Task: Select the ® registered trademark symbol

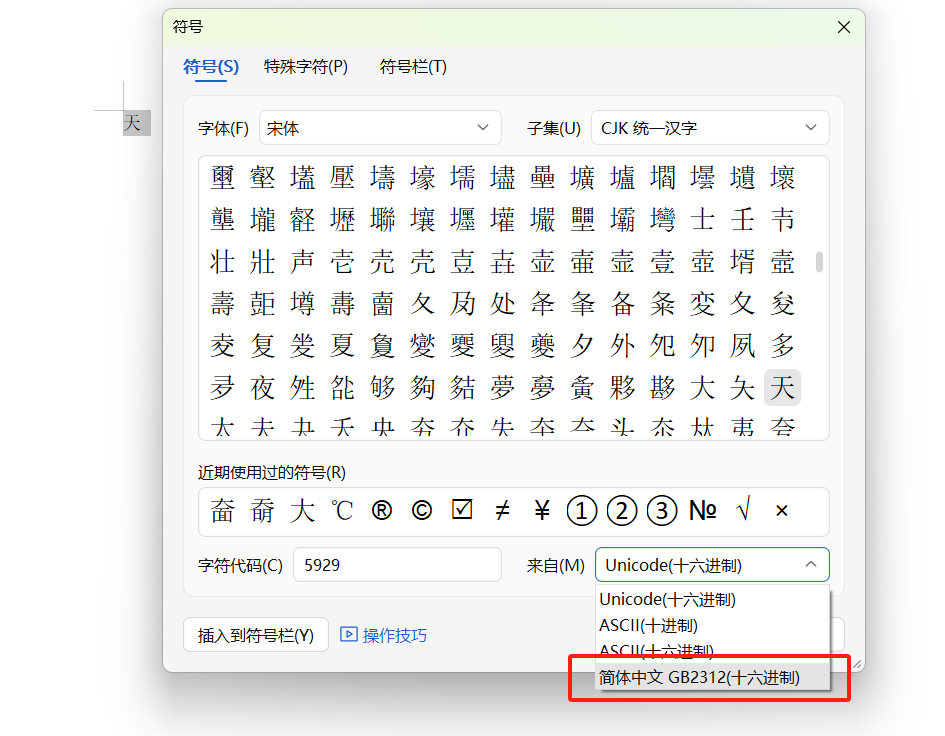Action: pos(381,510)
